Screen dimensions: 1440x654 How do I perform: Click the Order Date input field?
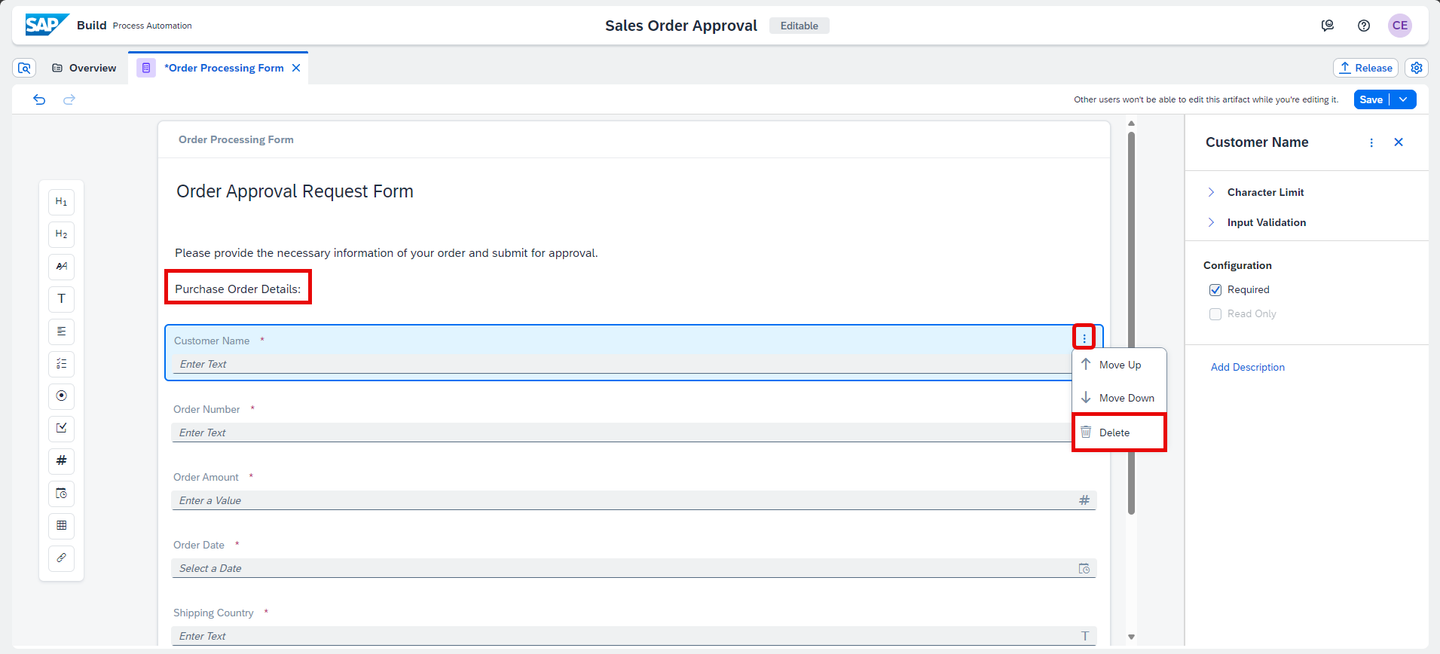pyautogui.click(x=634, y=568)
